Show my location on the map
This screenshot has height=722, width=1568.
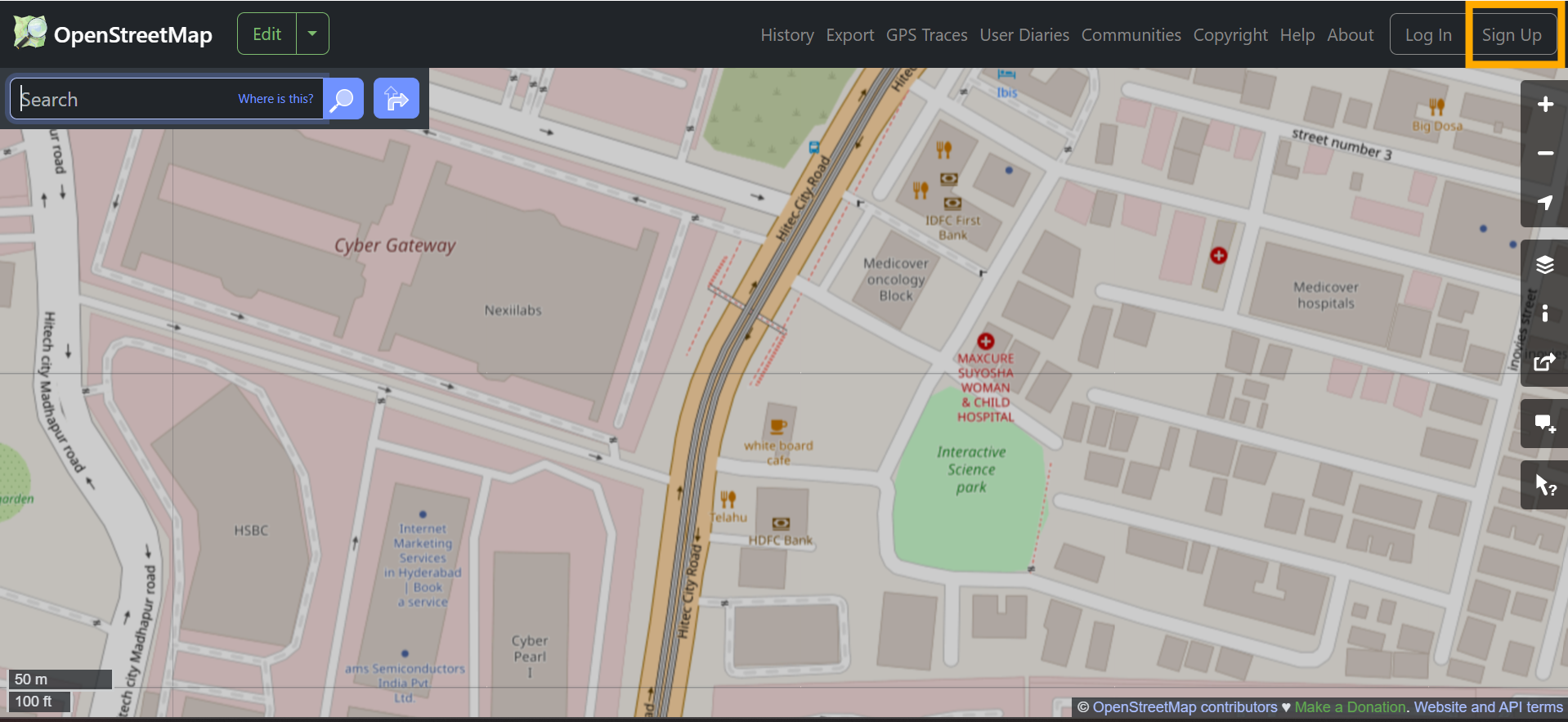(1544, 203)
